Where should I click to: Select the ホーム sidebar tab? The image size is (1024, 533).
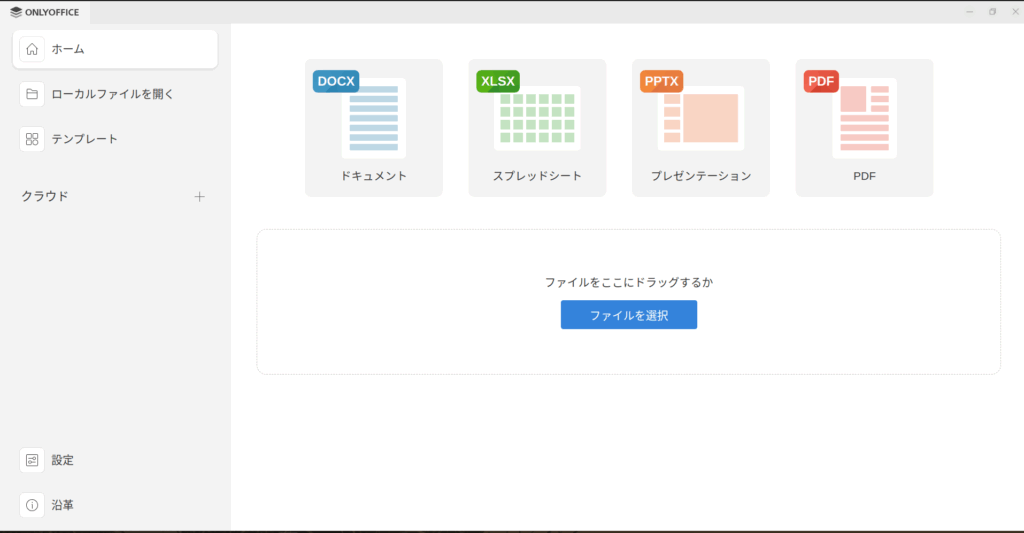pyautogui.click(x=115, y=49)
